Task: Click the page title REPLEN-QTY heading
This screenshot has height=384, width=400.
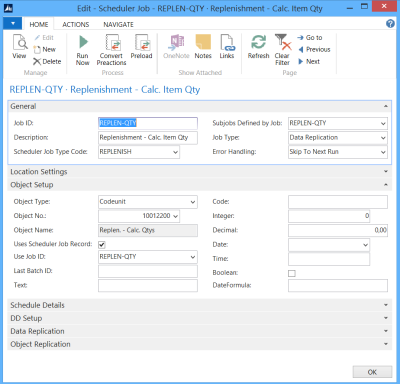Action: (105, 90)
